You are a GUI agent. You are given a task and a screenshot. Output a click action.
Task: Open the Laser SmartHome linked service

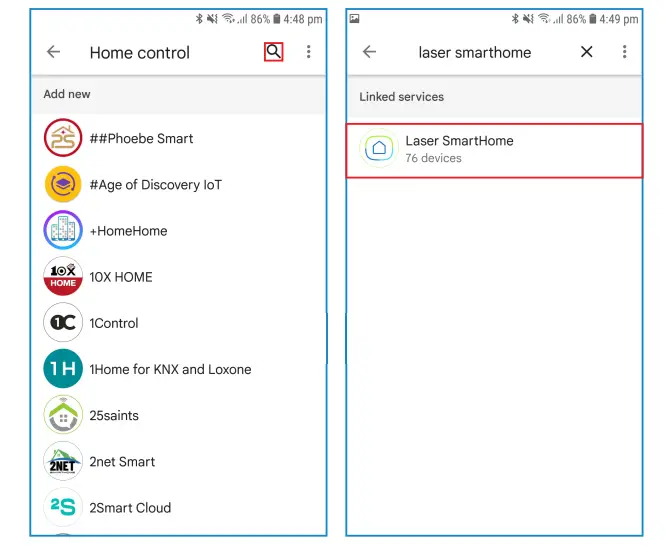tap(495, 151)
